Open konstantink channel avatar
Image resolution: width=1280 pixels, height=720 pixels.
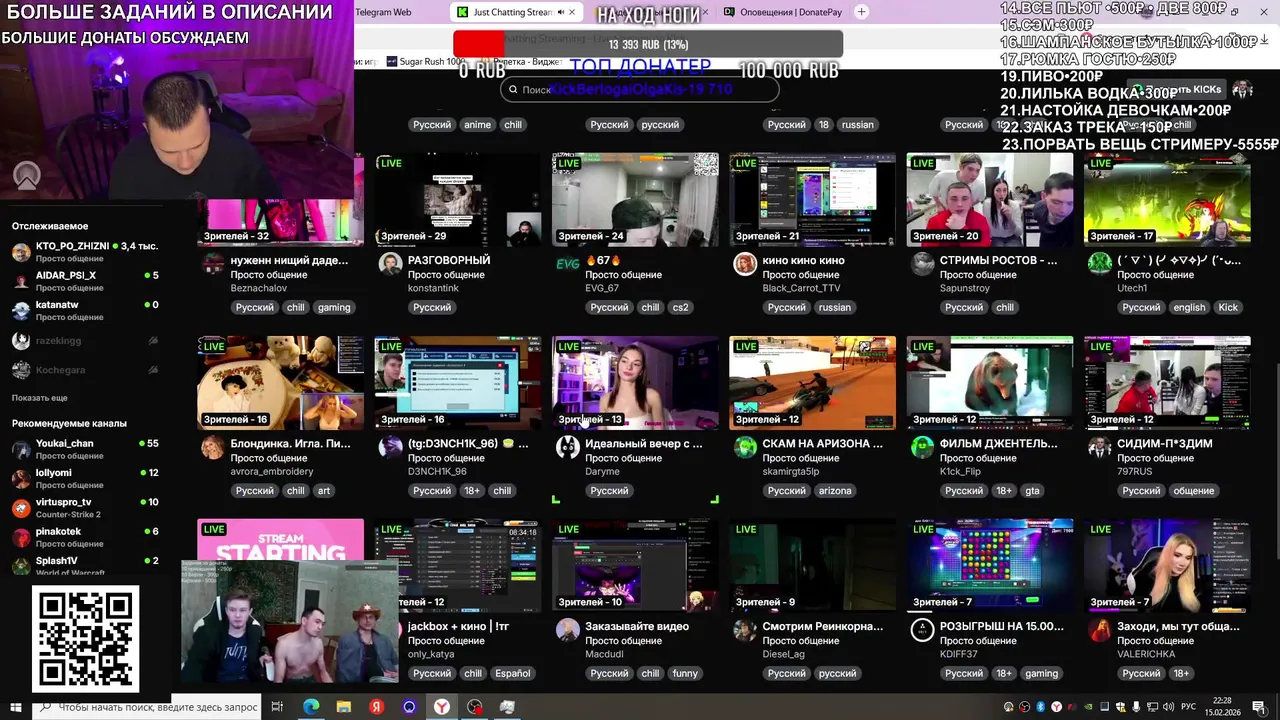pyautogui.click(x=390, y=264)
